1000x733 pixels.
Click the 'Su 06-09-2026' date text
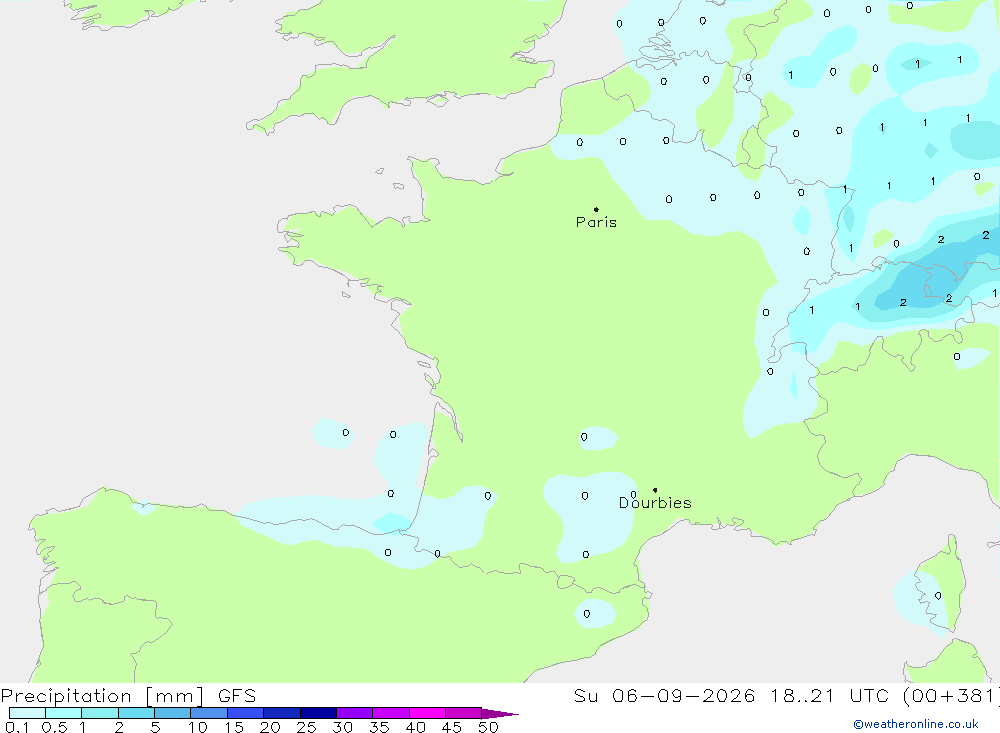[665, 696]
